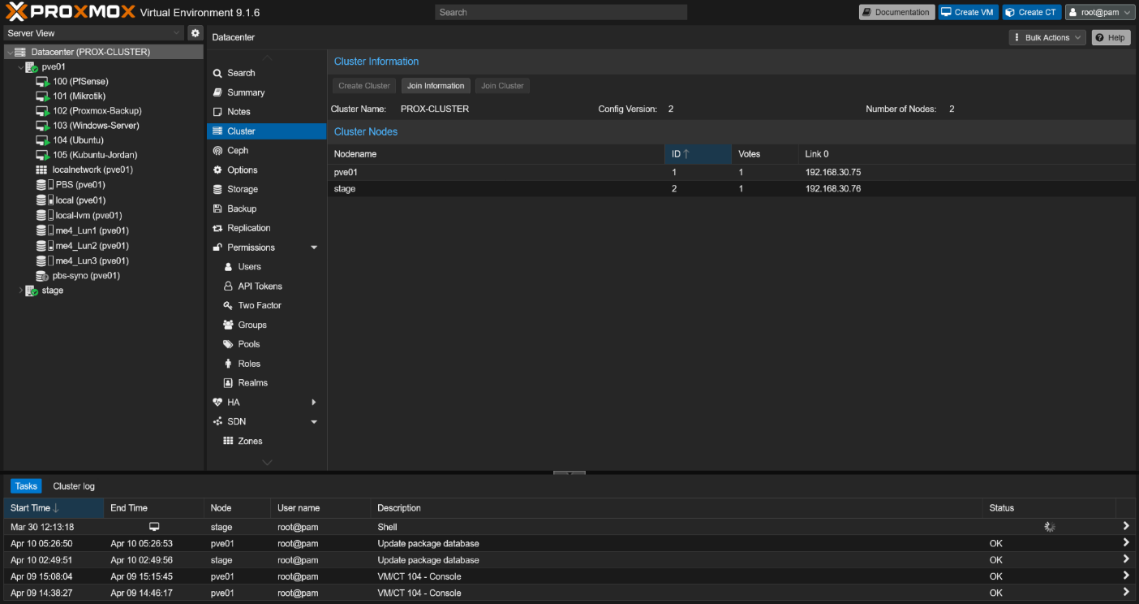The width and height of the screenshot is (1139, 604).
Task: Expand the stage node arrow
Action: pyautogui.click(x=20, y=290)
